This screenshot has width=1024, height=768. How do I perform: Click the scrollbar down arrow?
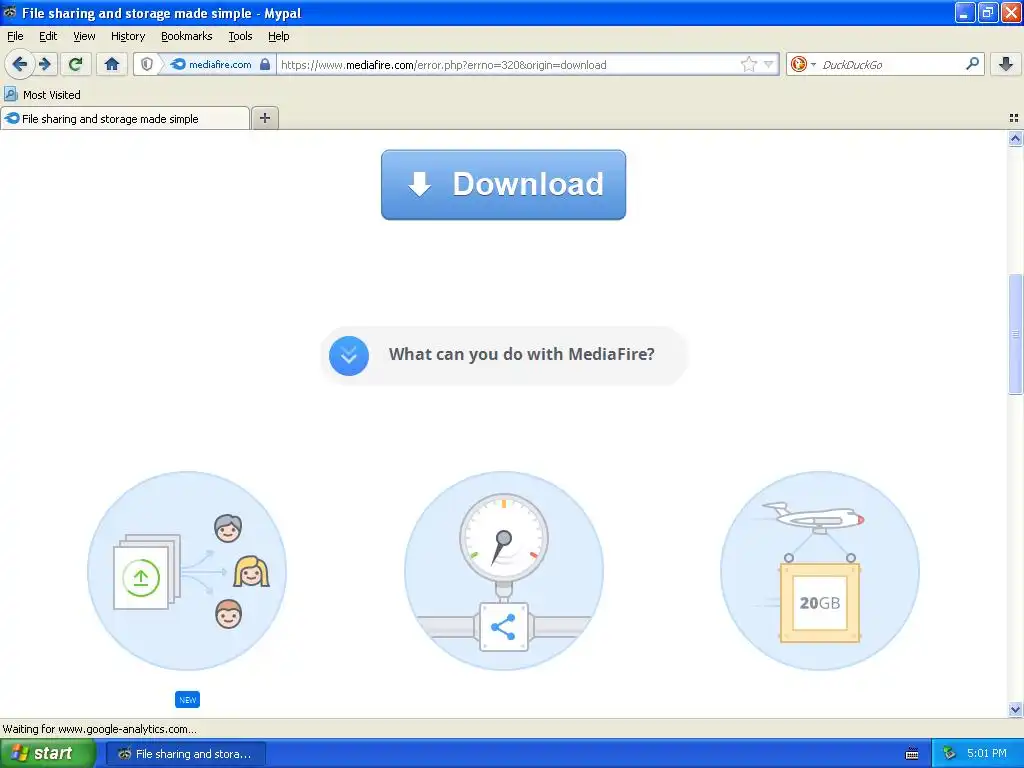1015,709
